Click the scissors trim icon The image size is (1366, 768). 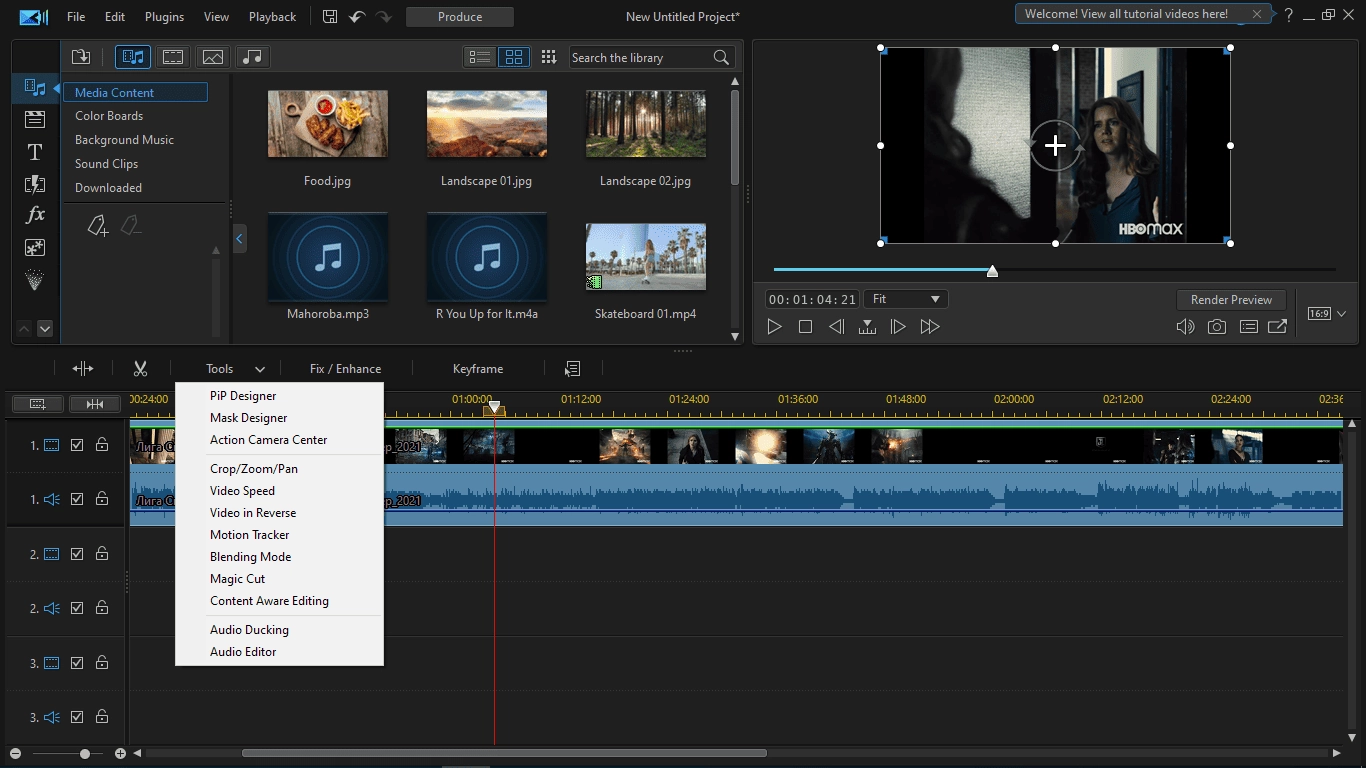[x=140, y=369]
